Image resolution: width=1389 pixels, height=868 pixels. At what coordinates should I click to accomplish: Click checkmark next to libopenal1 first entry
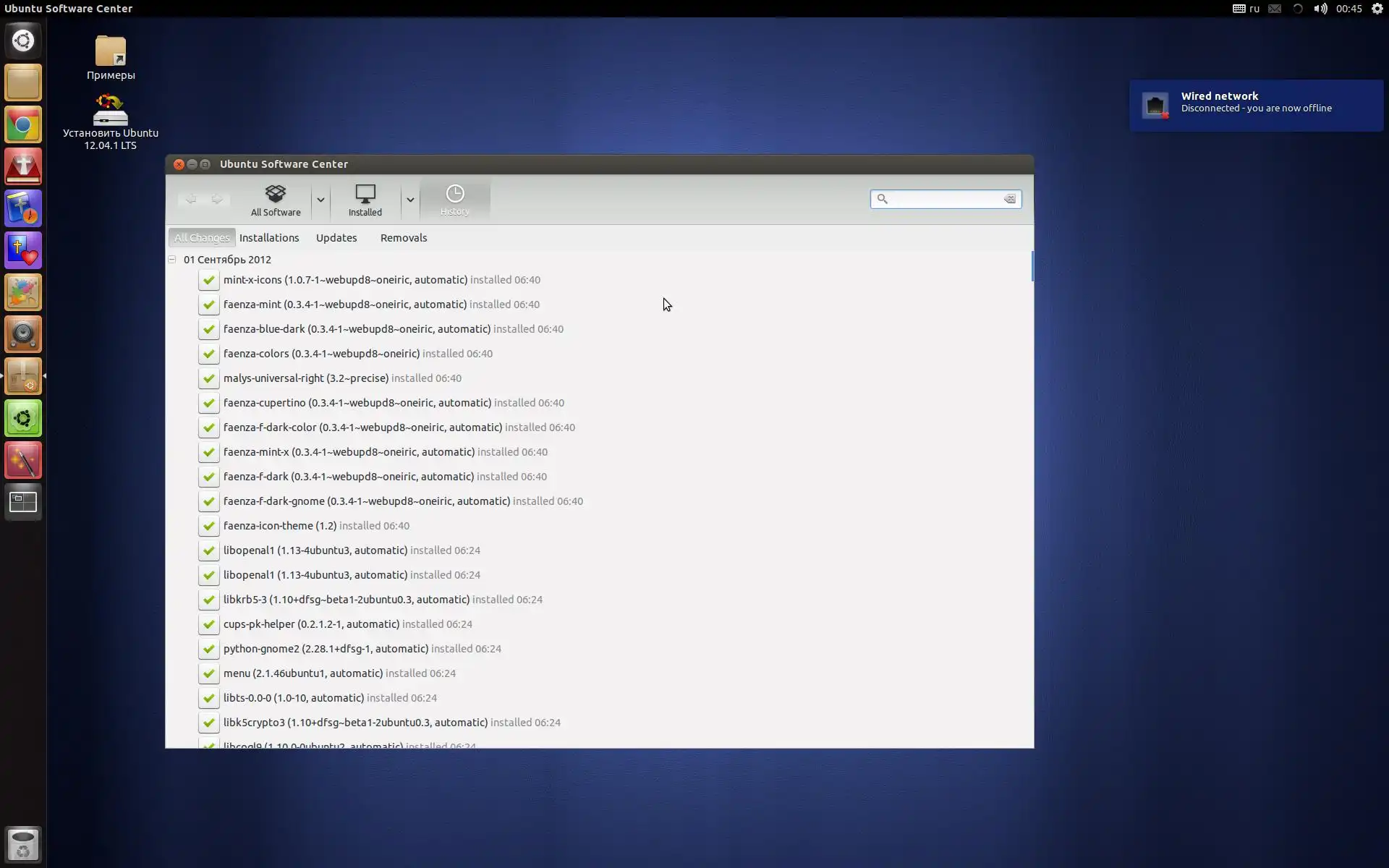(x=209, y=550)
